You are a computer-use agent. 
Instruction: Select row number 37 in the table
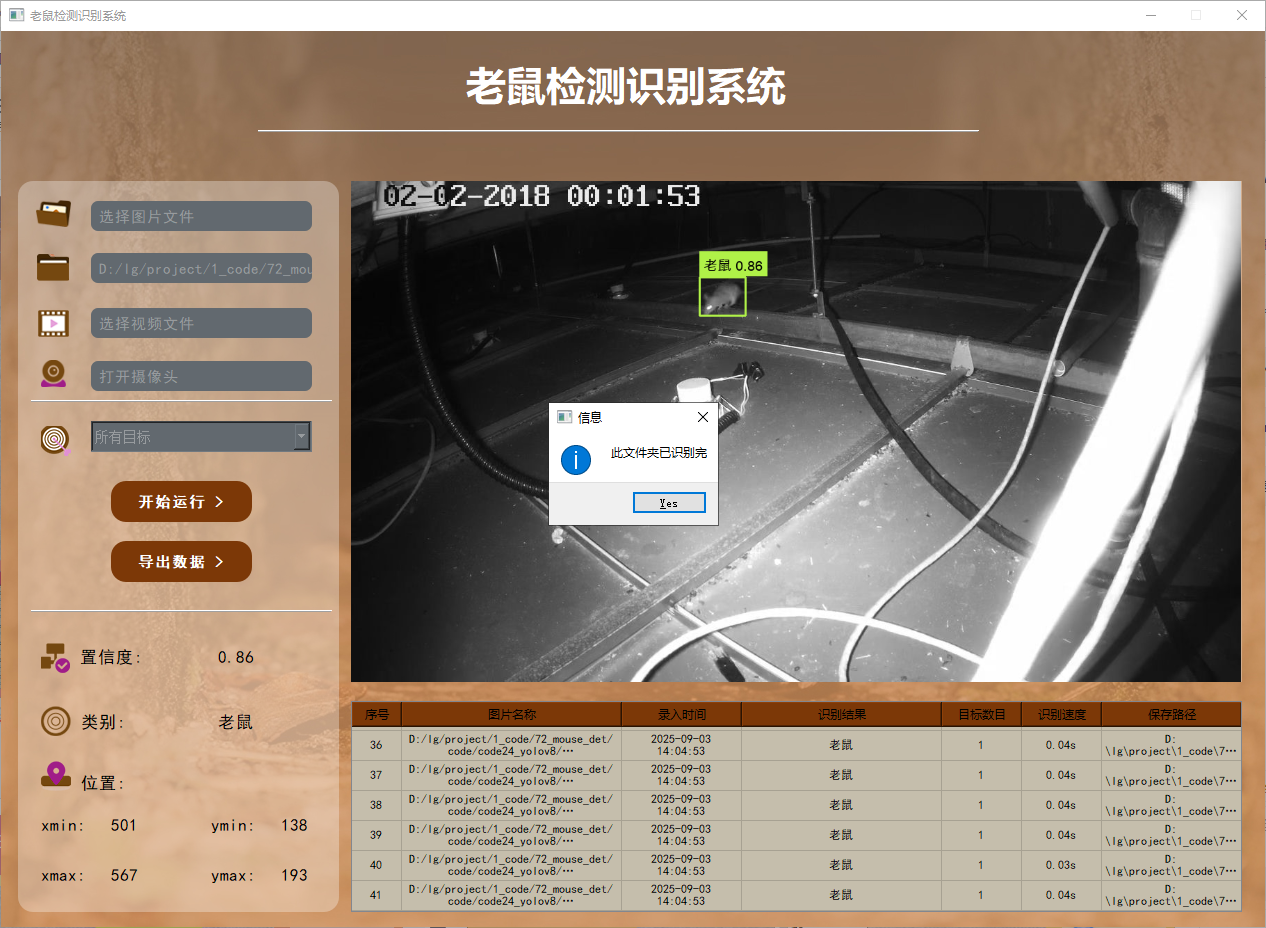click(376, 775)
